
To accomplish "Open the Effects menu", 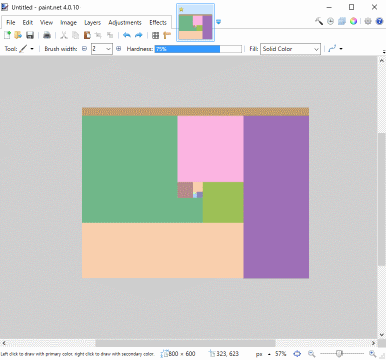I will coord(158,23).
